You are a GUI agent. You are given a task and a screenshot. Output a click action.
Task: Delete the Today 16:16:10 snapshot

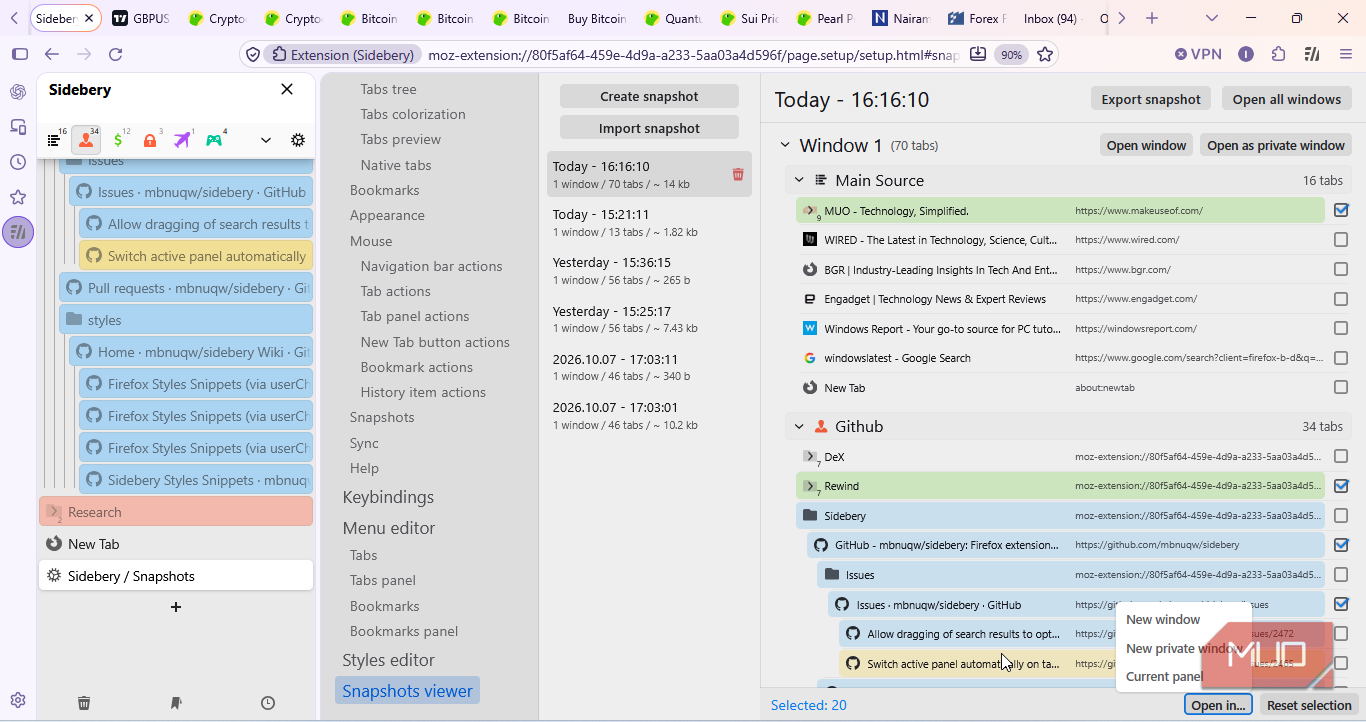coord(738,174)
